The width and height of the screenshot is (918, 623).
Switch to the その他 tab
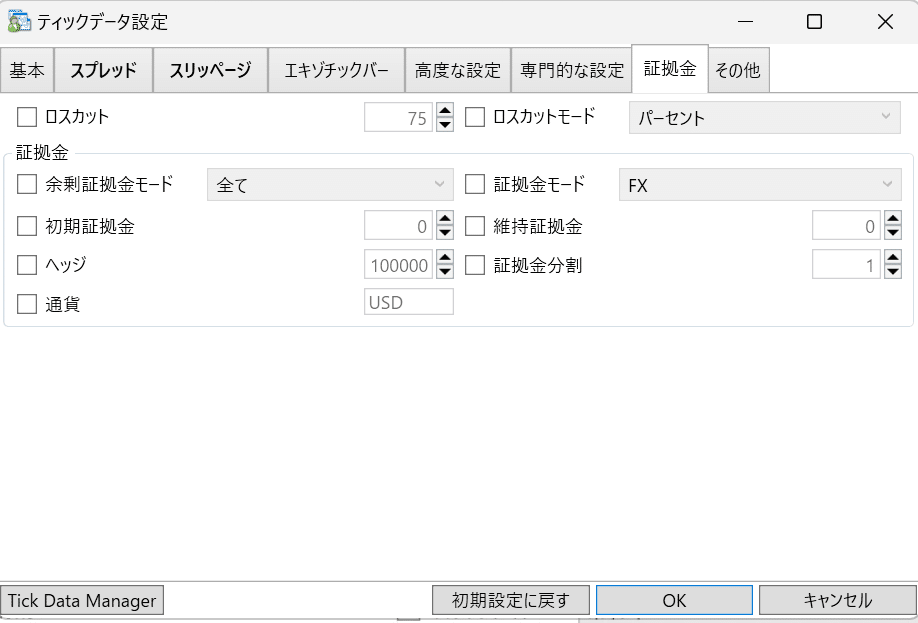pyautogui.click(x=738, y=70)
